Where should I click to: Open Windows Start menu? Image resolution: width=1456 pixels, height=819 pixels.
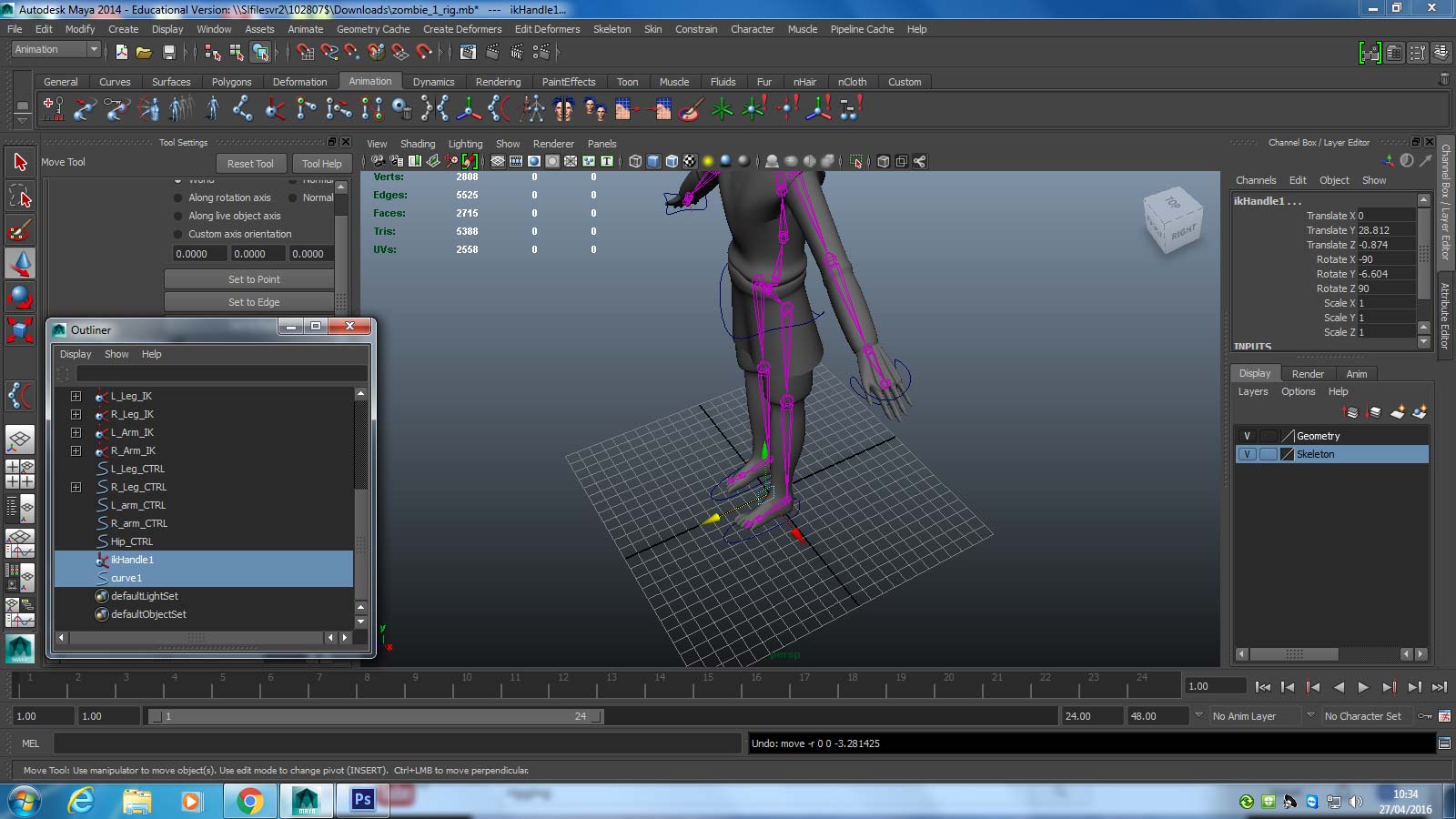point(23,802)
